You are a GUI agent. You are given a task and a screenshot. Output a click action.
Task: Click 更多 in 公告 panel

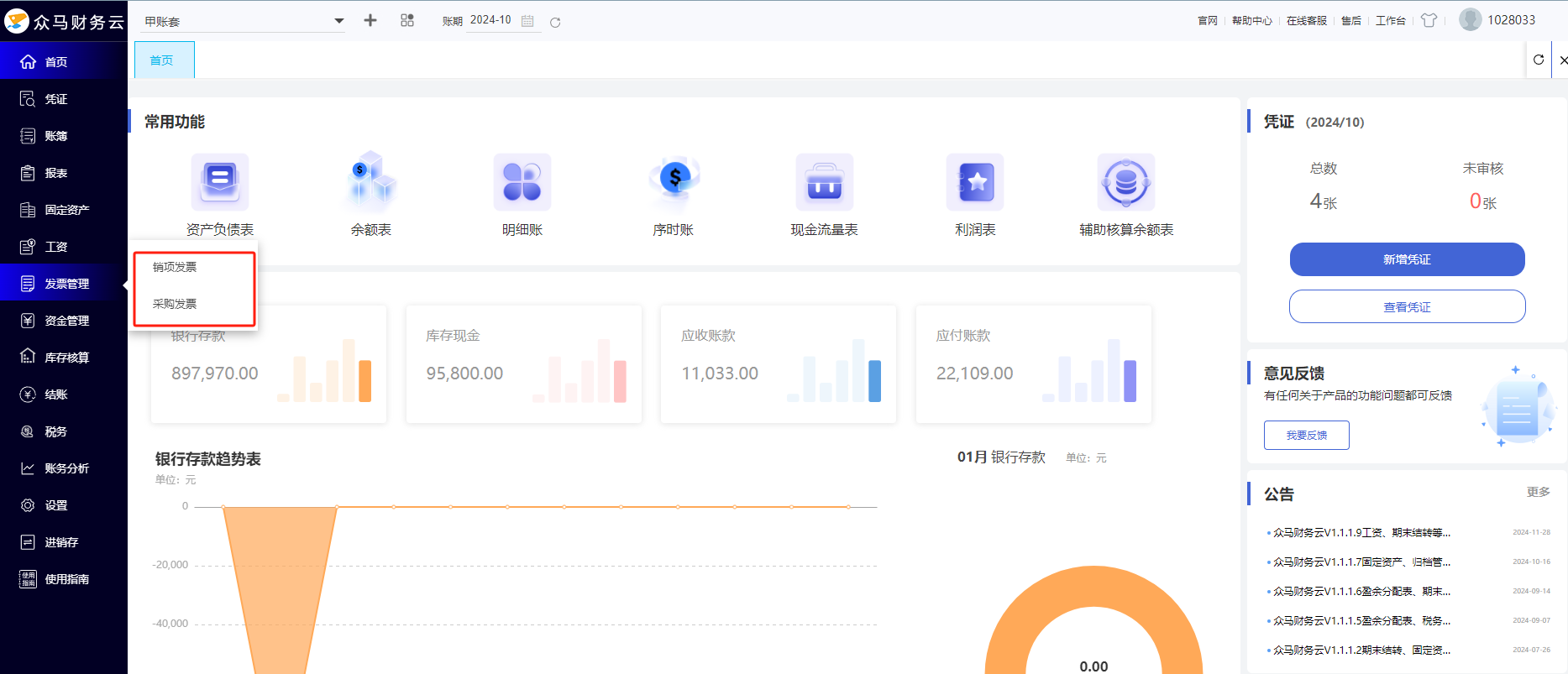click(x=1538, y=492)
